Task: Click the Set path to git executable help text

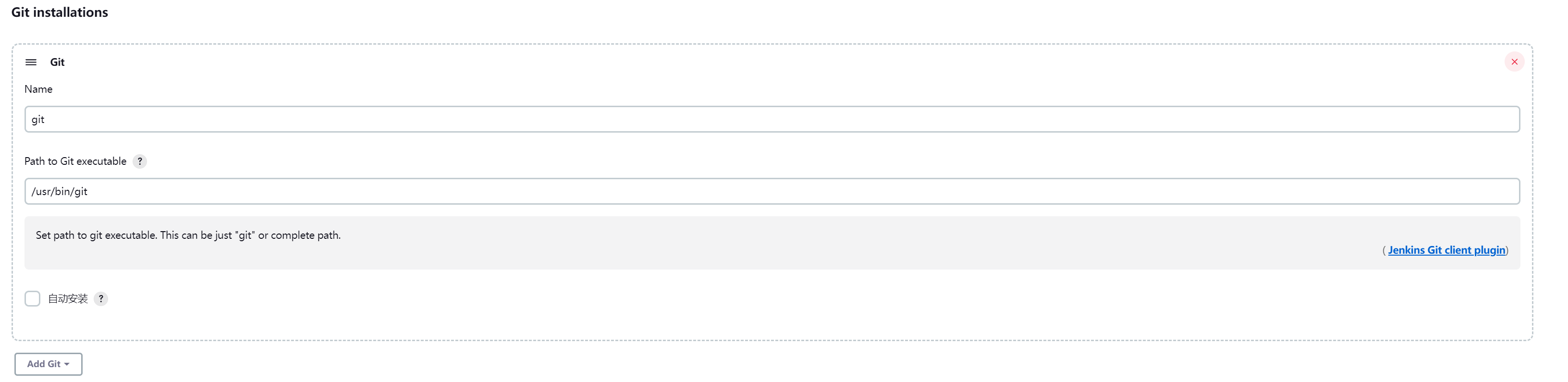Action: click(188, 235)
